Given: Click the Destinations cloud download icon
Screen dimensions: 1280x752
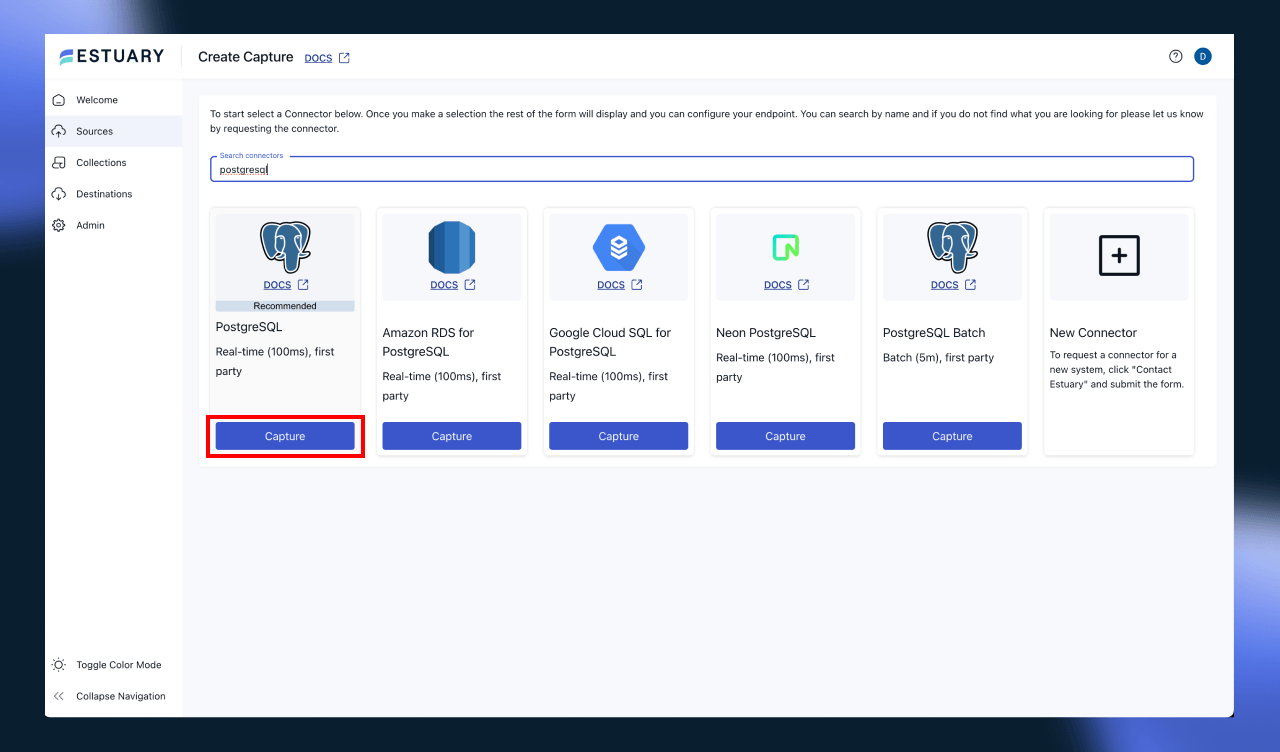Looking at the screenshot, I should click(59, 194).
